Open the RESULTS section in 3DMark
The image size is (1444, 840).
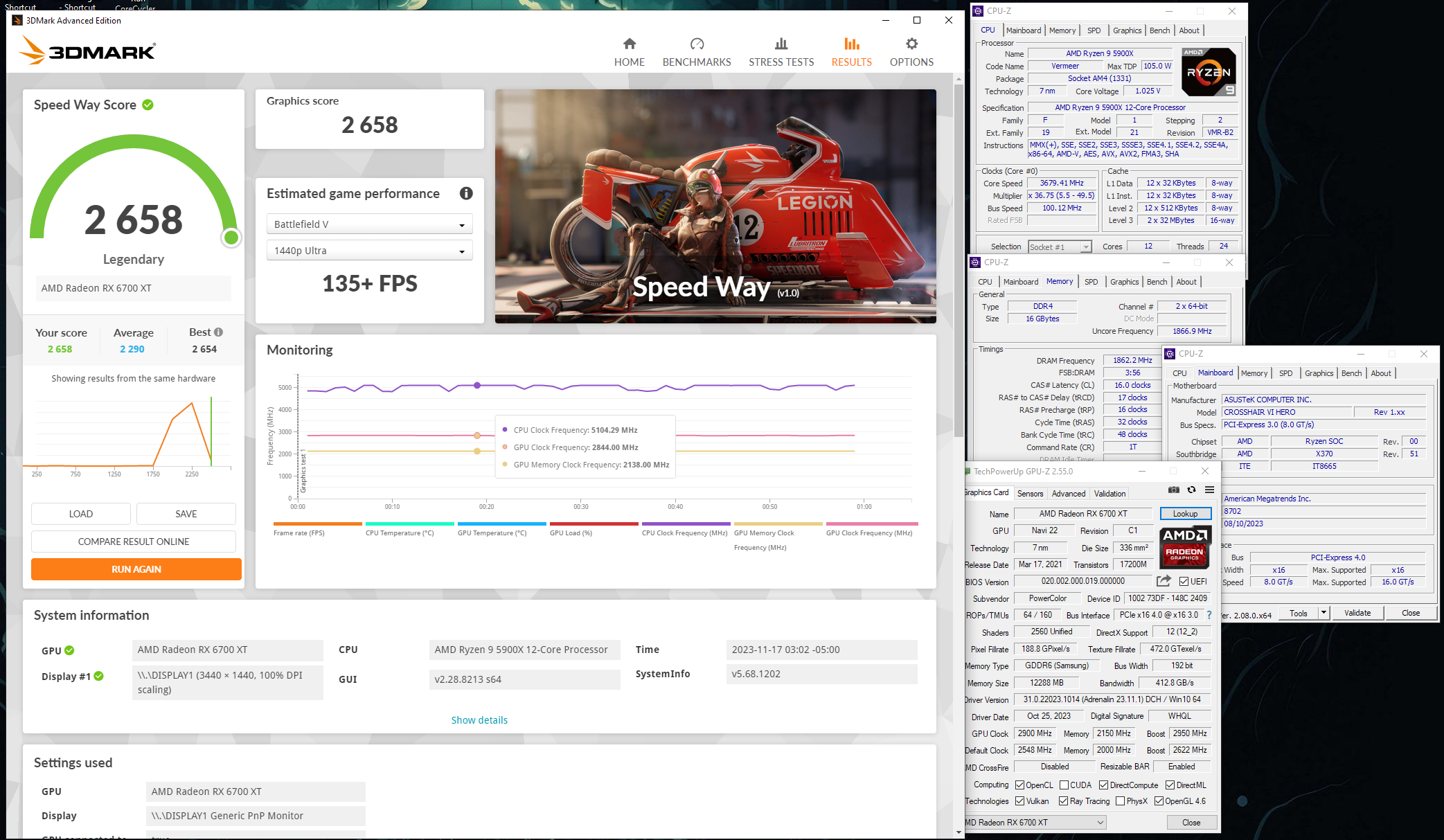[x=851, y=53]
